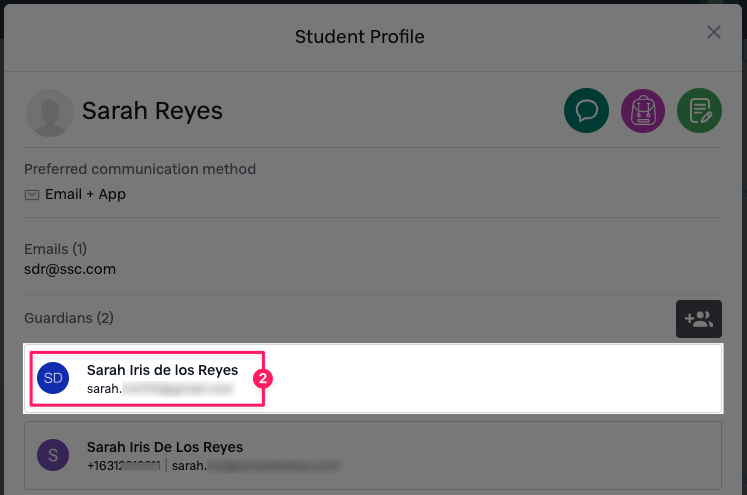Open the purple backpack icon
Image resolution: width=747 pixels, height=495 pixels.
643,110
